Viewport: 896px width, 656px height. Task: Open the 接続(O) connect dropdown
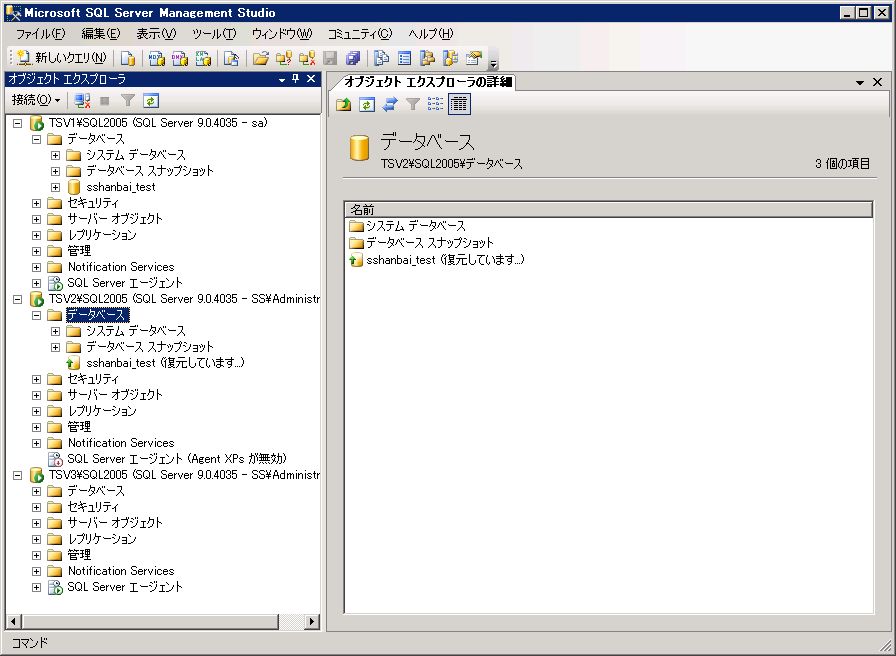click(x=36, y=101)
